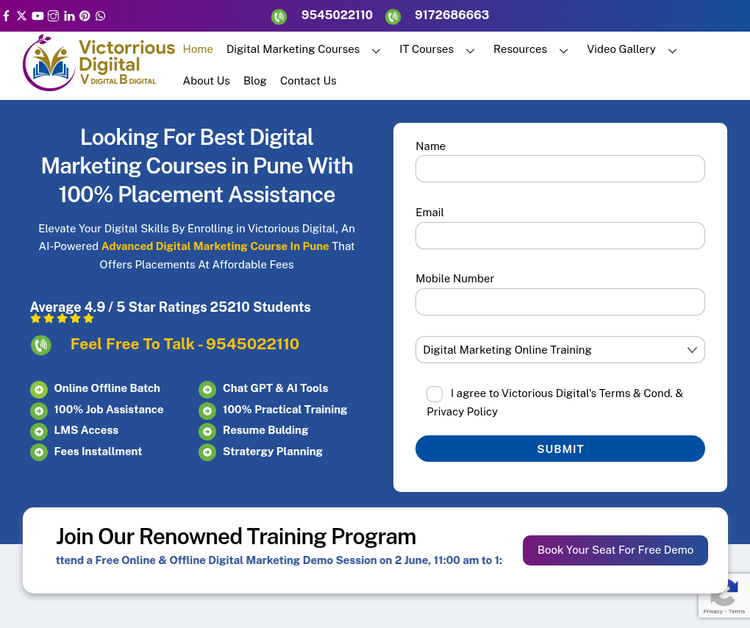Go to the Home menu item
The height and width of the screenshot is (628, 750).
click(198, 49)
